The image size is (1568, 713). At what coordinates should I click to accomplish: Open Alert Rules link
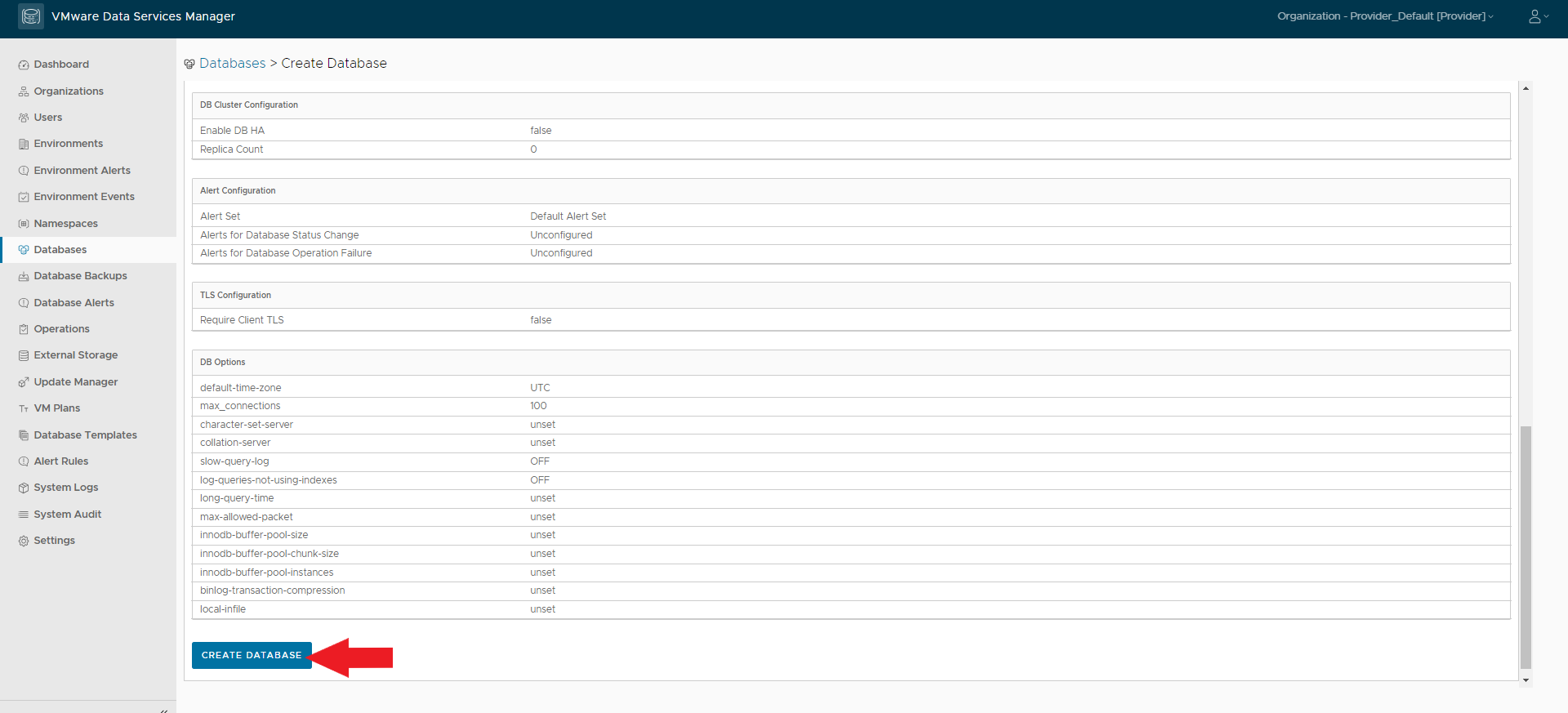[60, 461]
